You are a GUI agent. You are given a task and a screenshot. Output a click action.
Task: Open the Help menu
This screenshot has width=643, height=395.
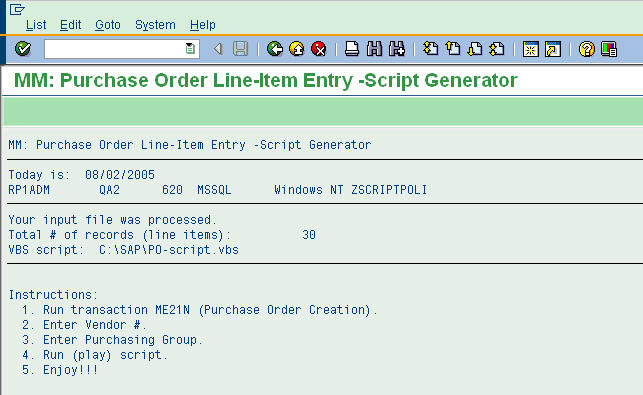pyautogui.click(x=203, y=25)
